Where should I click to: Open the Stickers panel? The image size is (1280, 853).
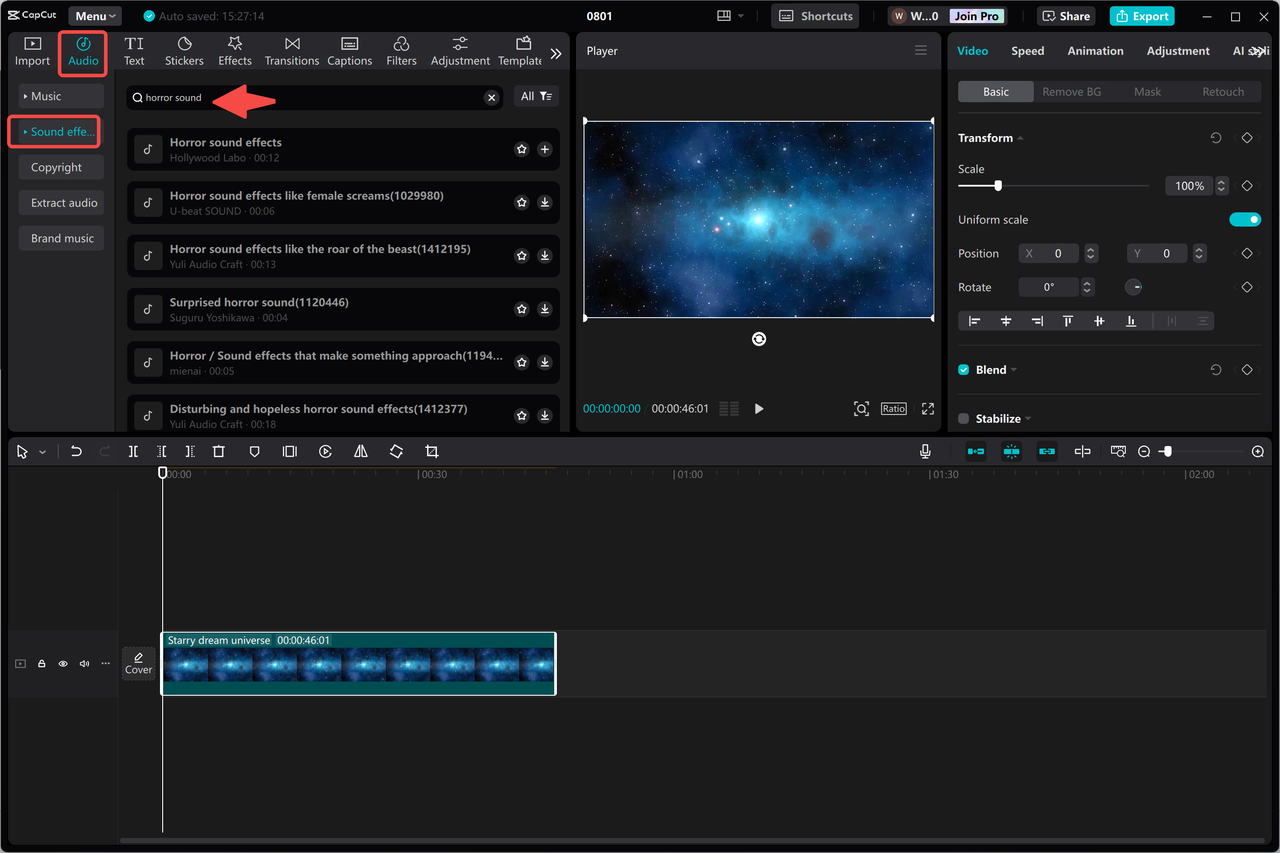[x=184, y=50]
